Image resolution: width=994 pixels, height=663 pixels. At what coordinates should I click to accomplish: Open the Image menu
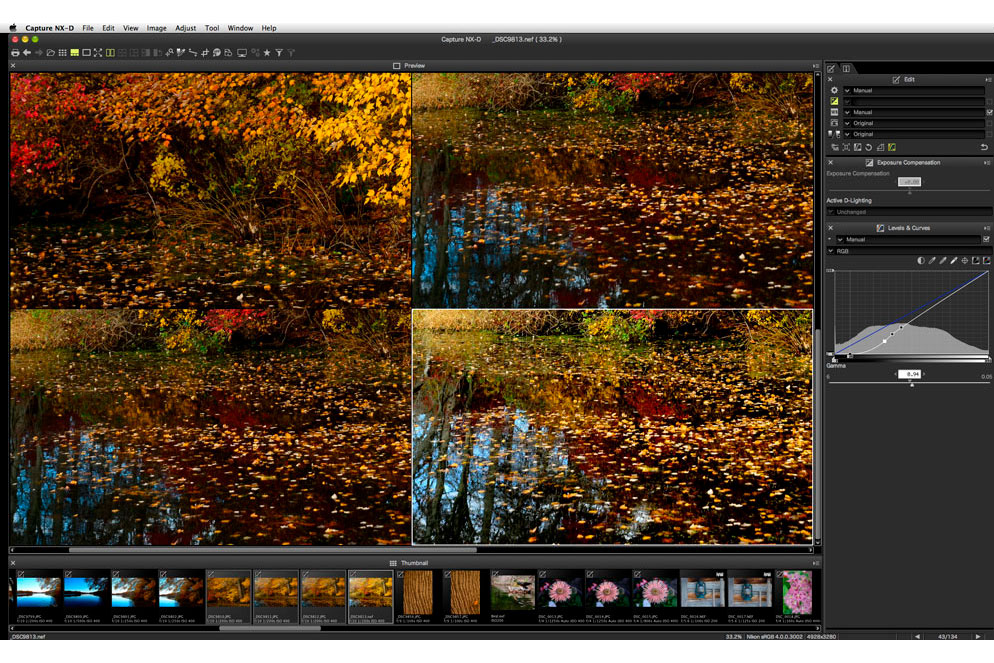pyautogui.click(x=156, y=28)
